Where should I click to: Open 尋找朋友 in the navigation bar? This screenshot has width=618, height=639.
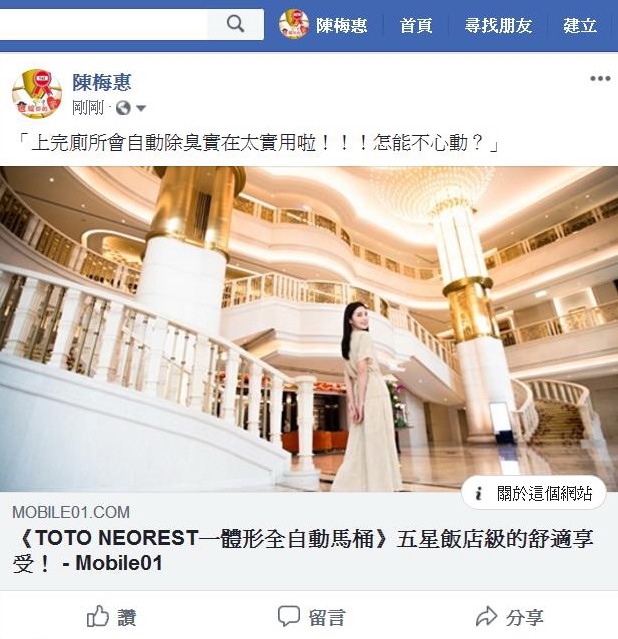pos(498,25)
